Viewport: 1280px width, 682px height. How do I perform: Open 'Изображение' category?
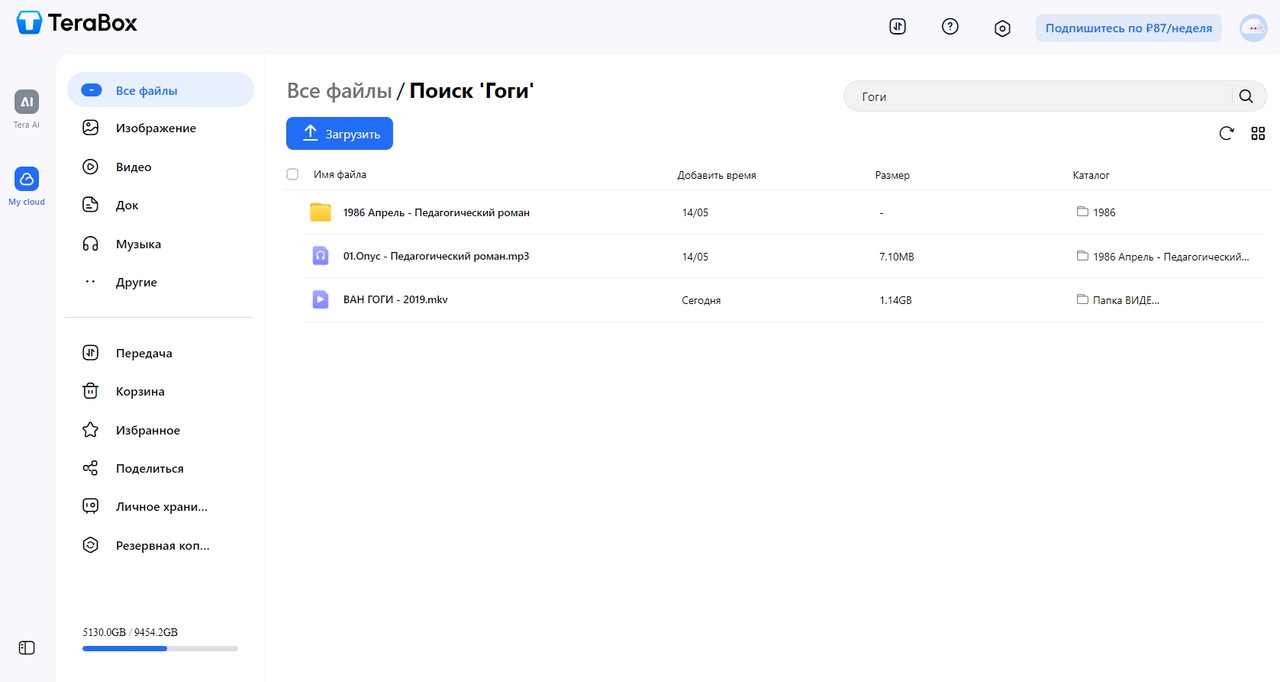[155, 128]
